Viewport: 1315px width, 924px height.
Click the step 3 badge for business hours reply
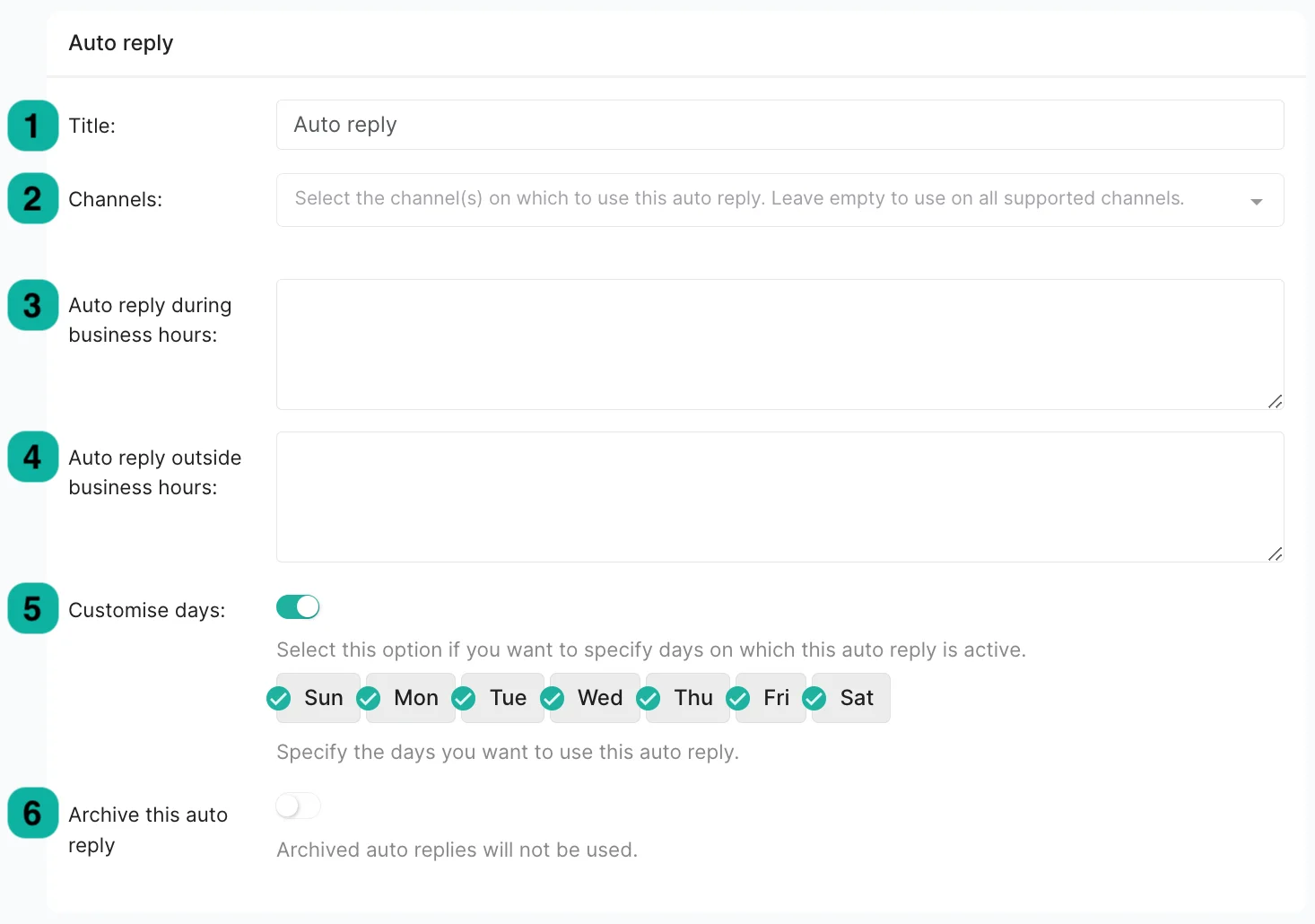pos(32,305)
